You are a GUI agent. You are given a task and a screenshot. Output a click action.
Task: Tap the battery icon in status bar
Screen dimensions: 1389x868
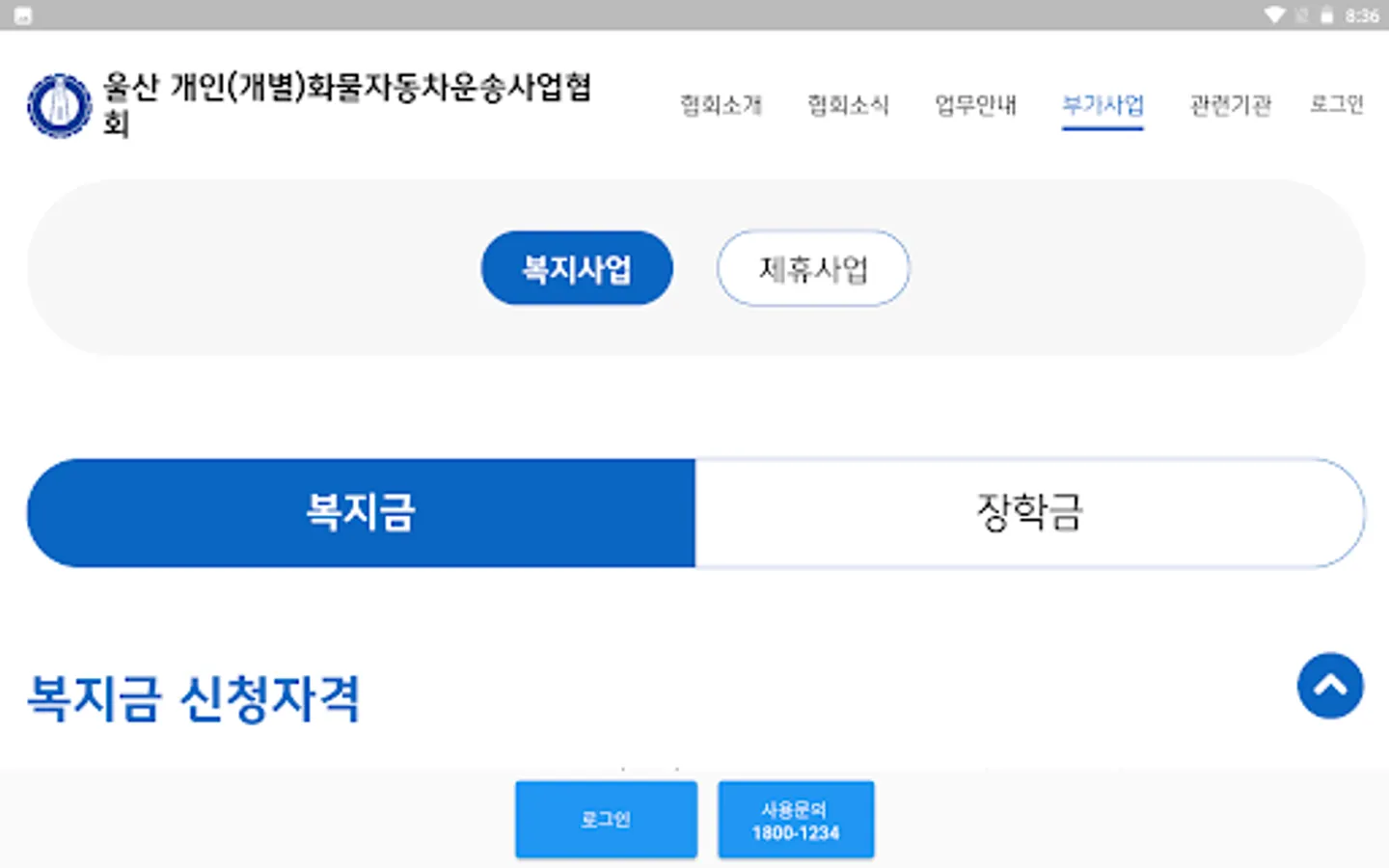pyautogui.click(x=1328, y=15)
